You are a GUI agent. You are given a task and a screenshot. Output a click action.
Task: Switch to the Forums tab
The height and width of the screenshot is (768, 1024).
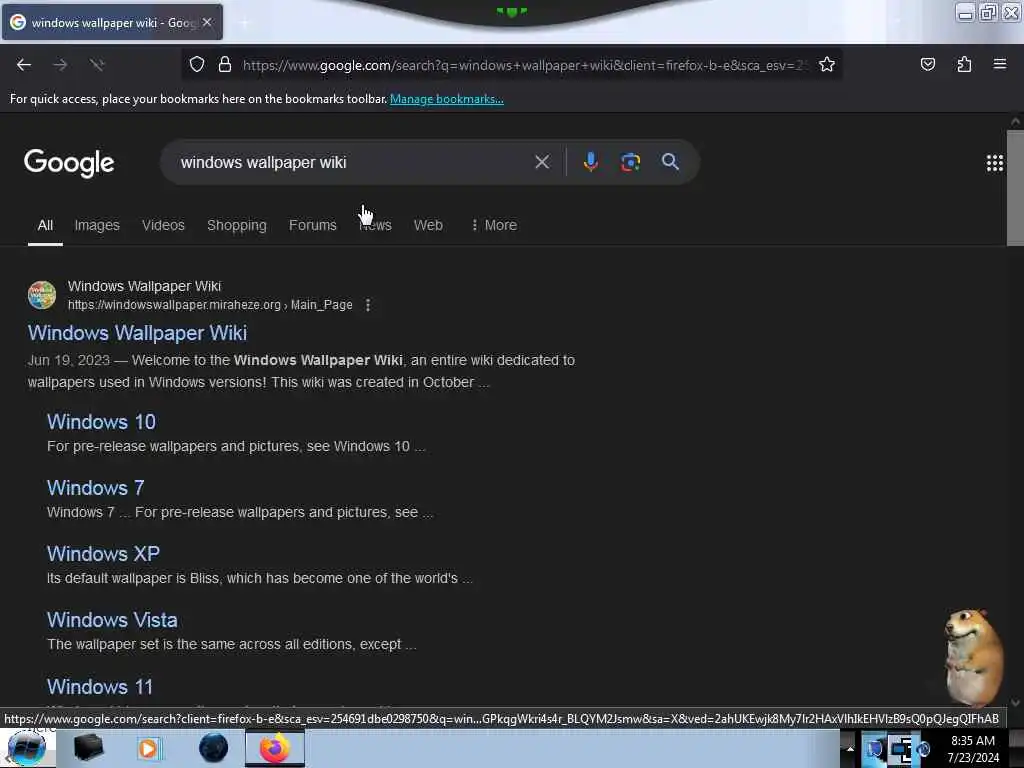[x=312, y=225]
